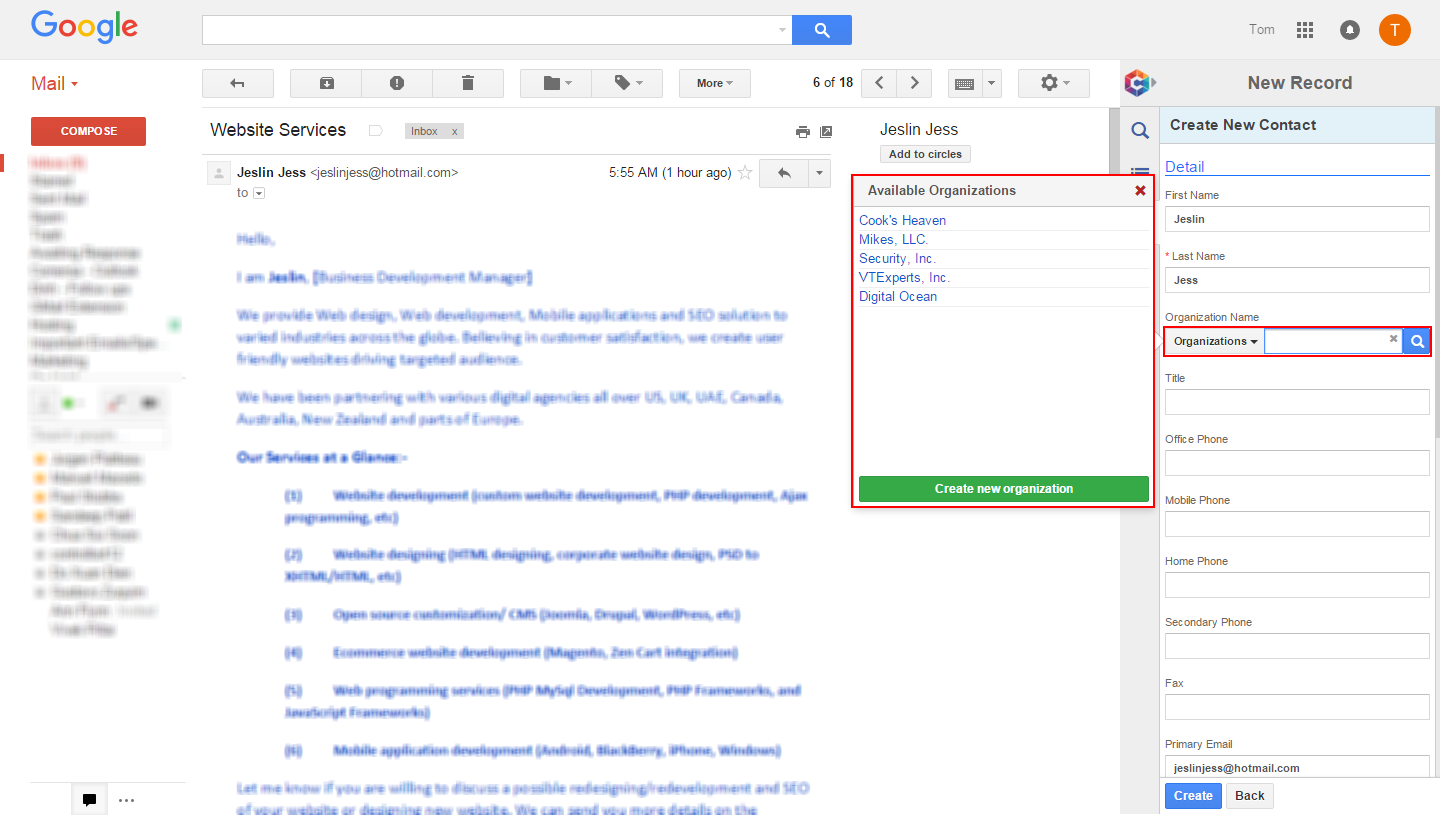Archive this conversation
1440x815 pixels.
[326, 83]
